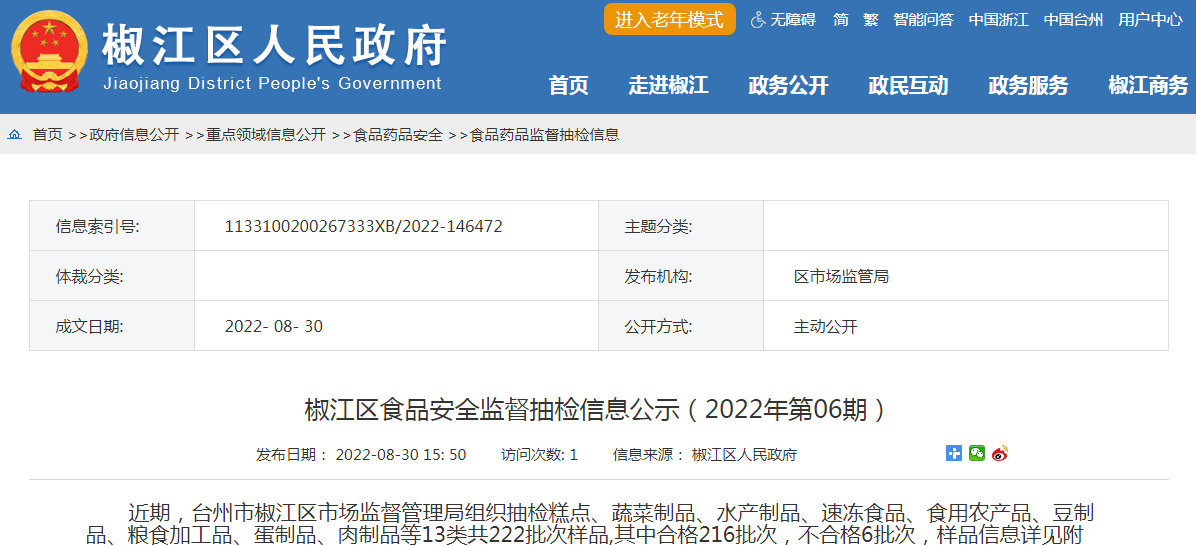Switch to simplified Chinese 简

coord(841,21)
